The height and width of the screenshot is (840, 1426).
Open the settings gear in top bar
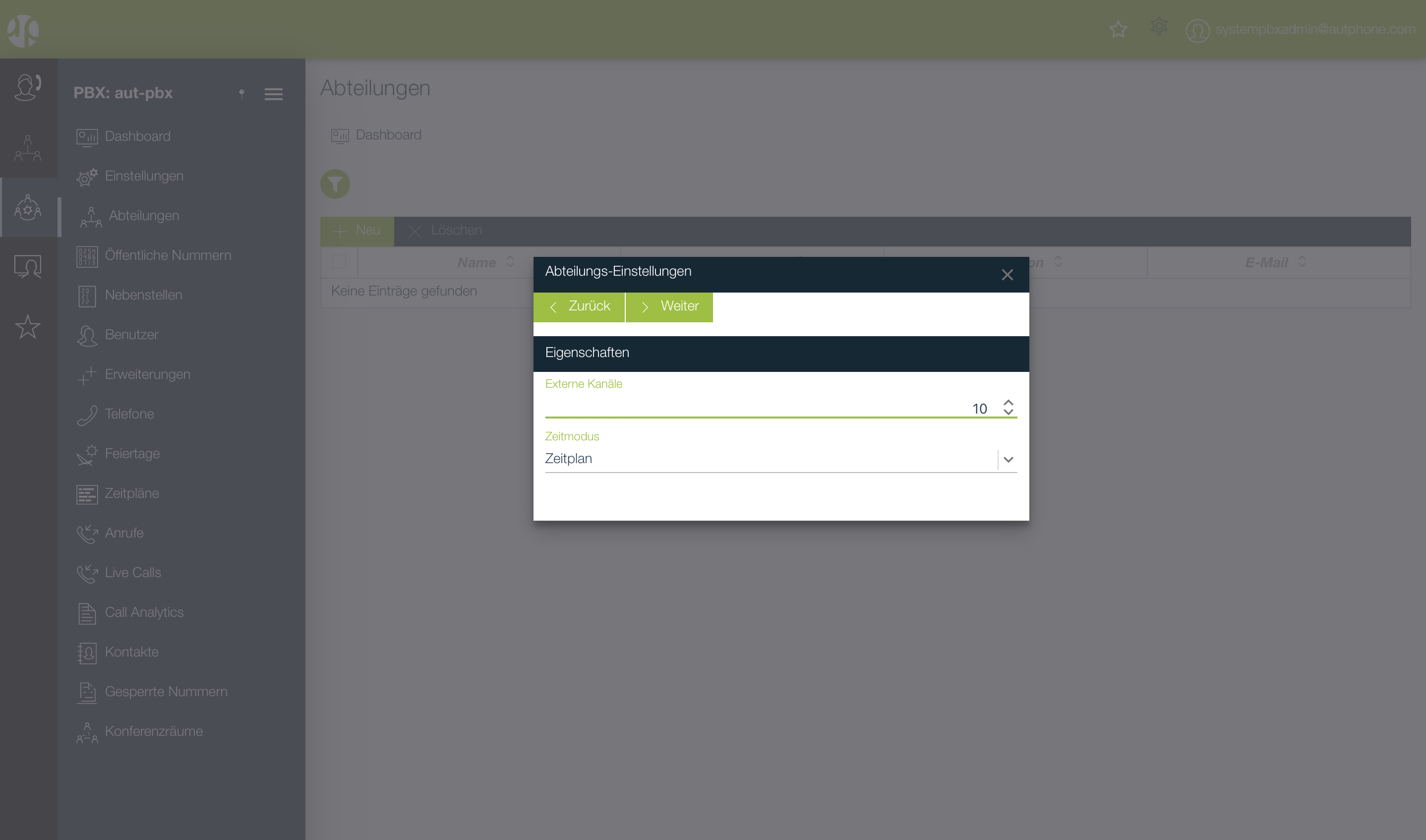pos(1158,26)
